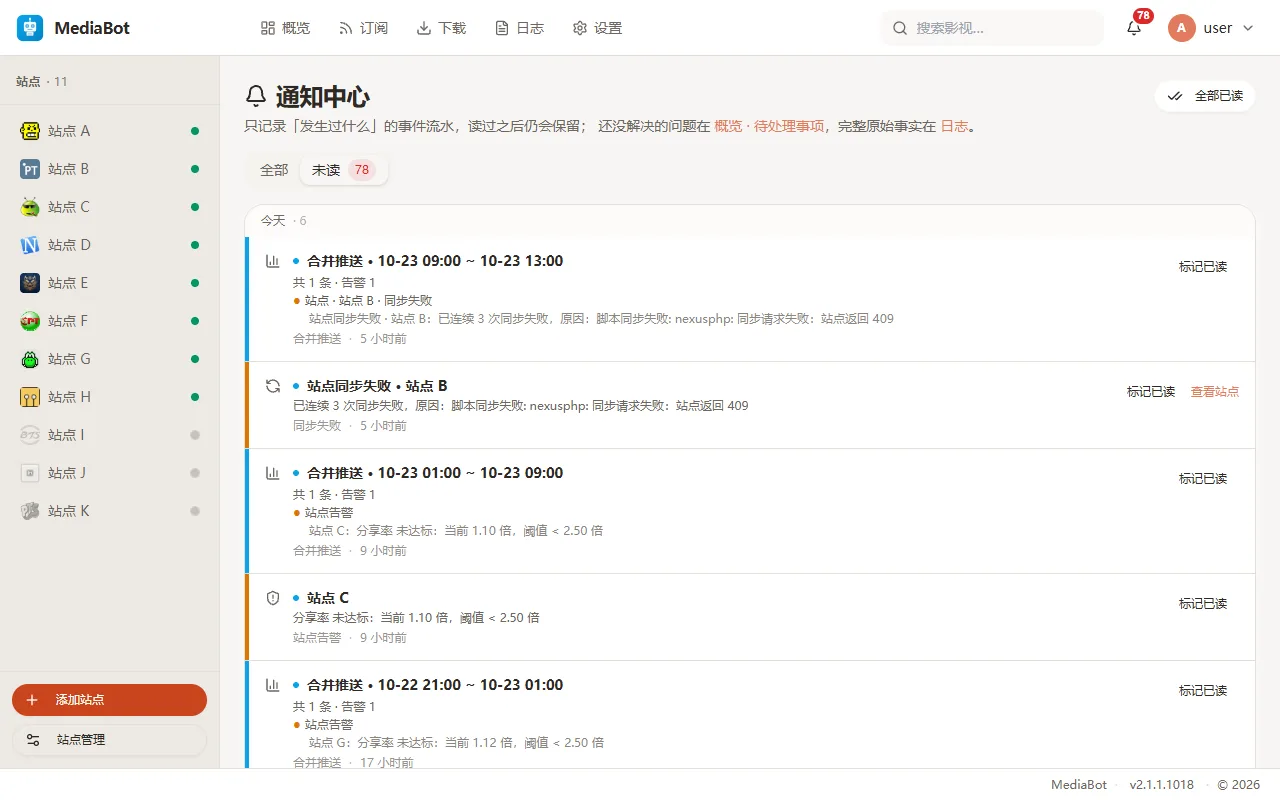
Task: Focus the 搜索影视 search field
Action: pyautogui.click(x=992, y=28)
